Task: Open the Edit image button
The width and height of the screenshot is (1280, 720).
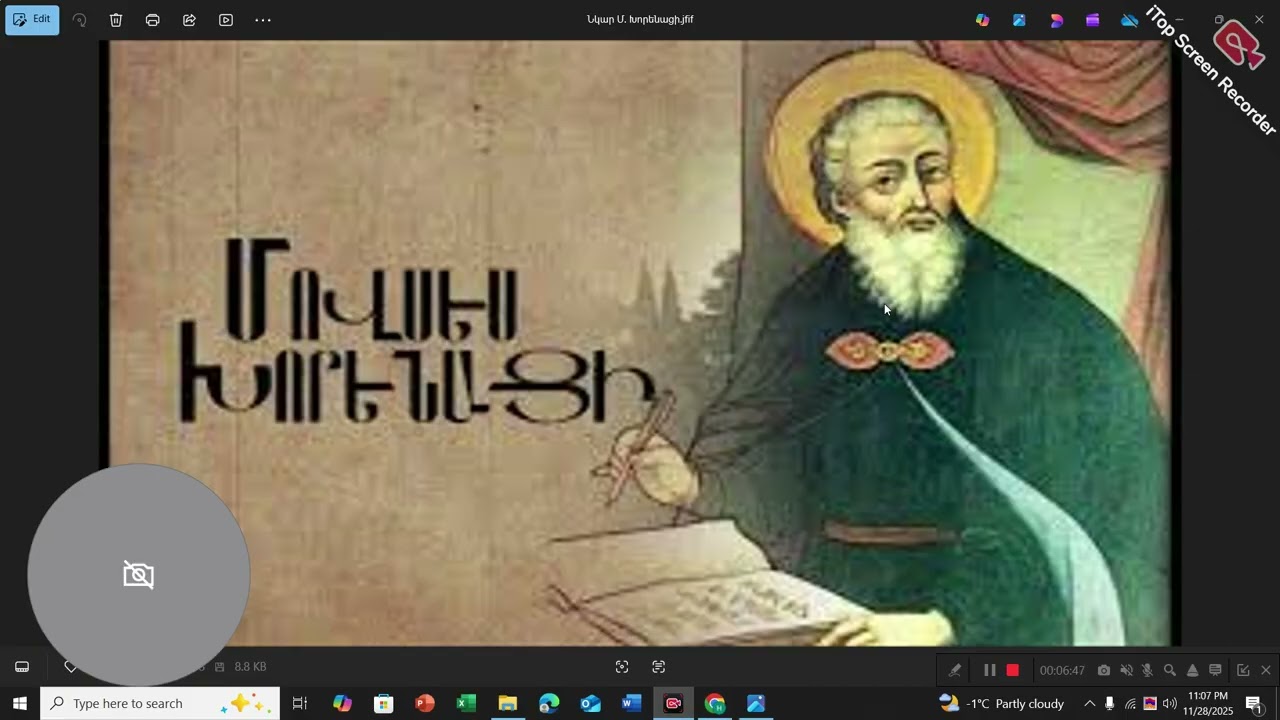Action: coord(32,19)
